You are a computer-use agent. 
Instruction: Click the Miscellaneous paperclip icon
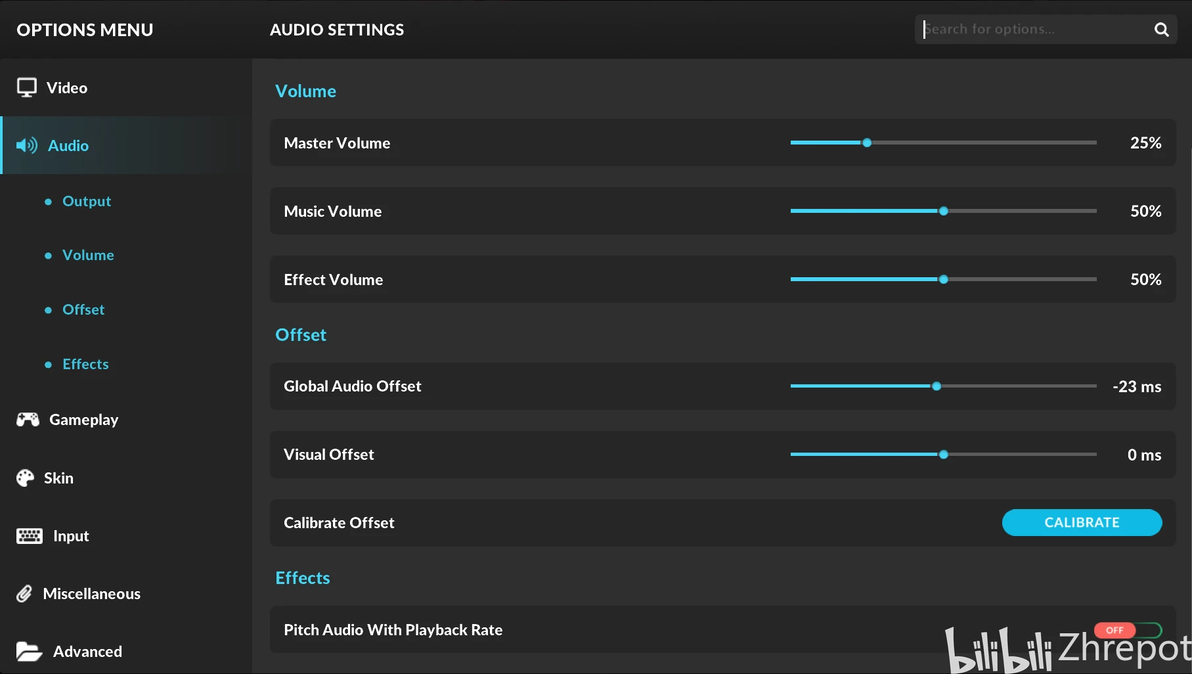point(25,594)
